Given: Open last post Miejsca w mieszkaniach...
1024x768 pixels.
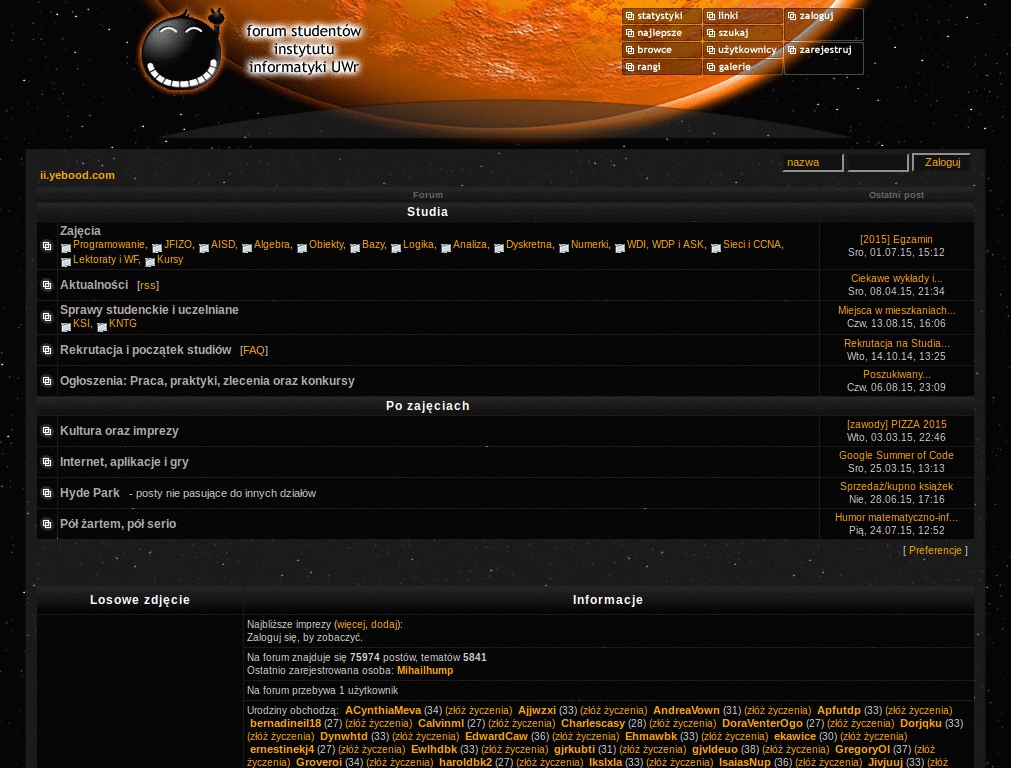Looking at the screenshot, I should pyautogui.click(x=896, y=310).
